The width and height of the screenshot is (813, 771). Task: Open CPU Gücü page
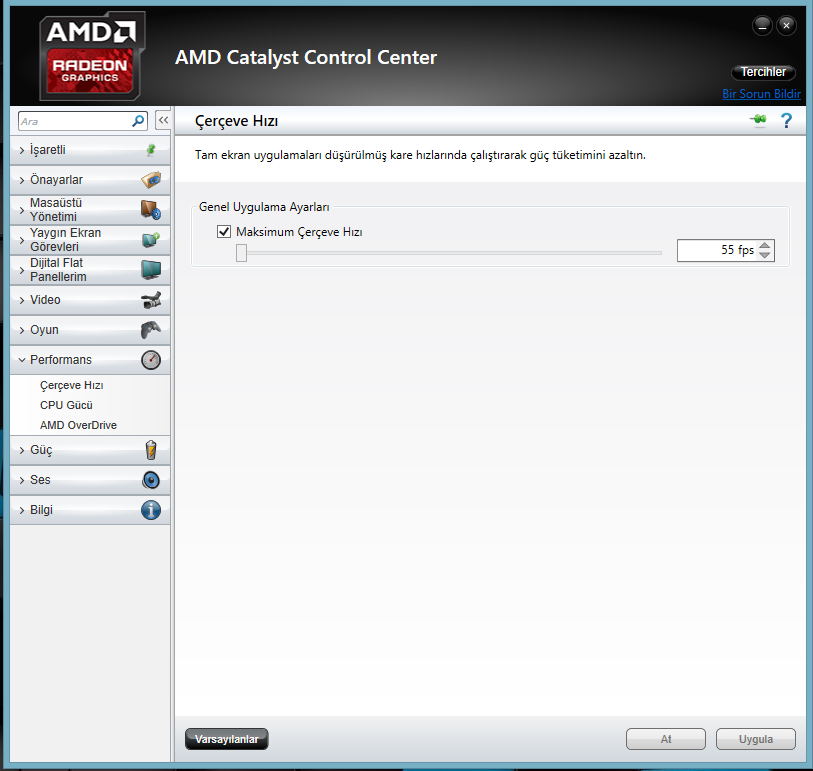tap(66, 405)
